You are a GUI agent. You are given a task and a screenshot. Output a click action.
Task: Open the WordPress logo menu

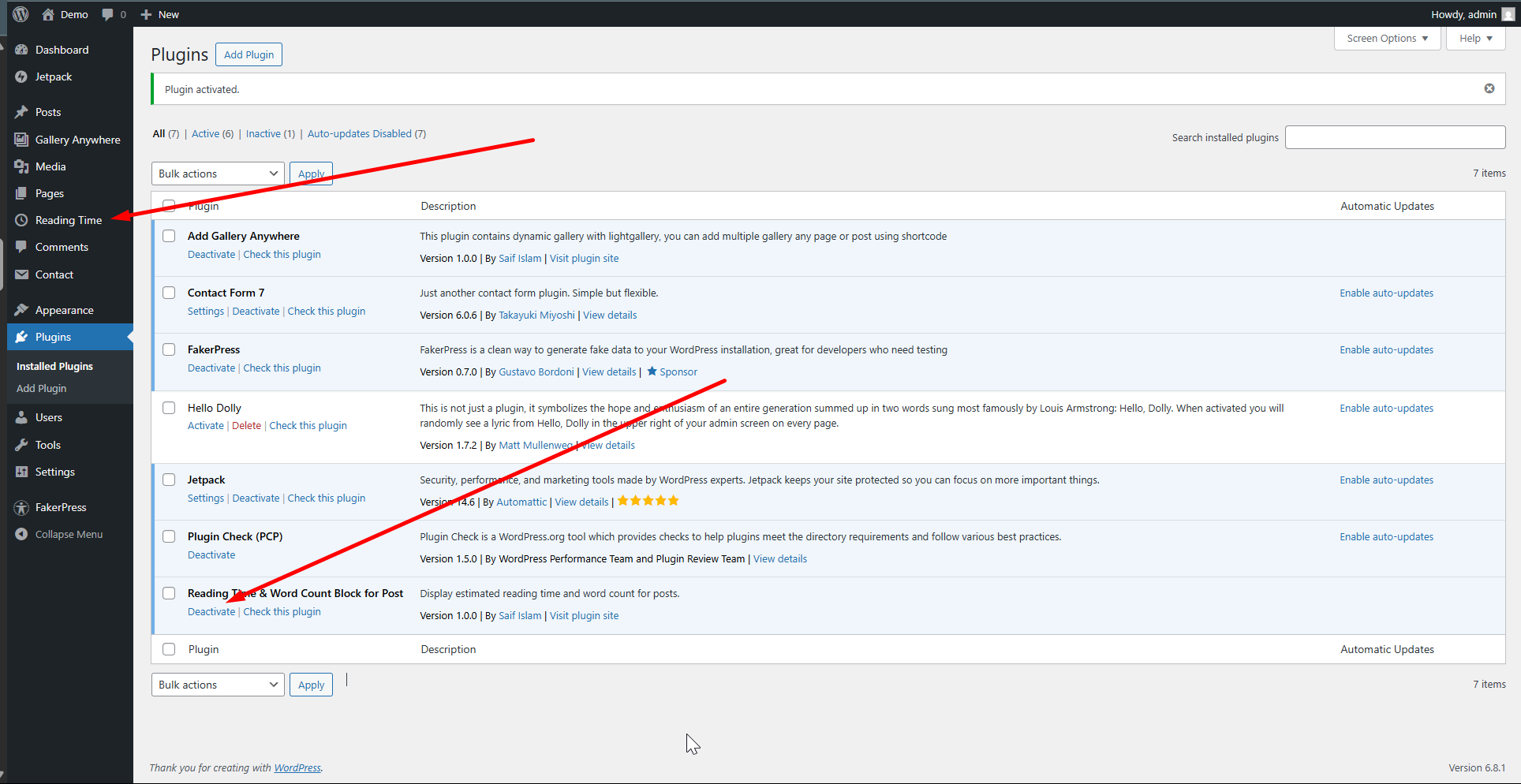[x=21, y=14]
